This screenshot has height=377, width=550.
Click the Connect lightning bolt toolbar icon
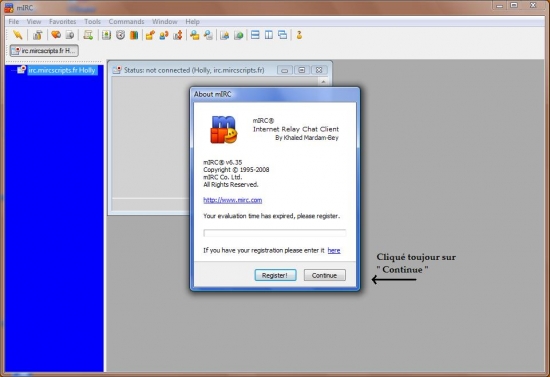click(18, 35)
